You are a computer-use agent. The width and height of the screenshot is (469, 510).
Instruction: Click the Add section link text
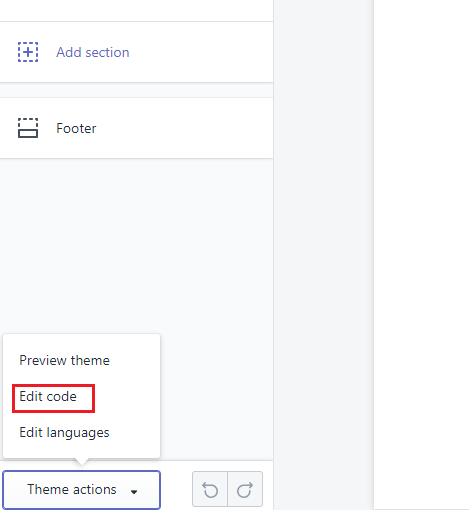coord(93,52)
